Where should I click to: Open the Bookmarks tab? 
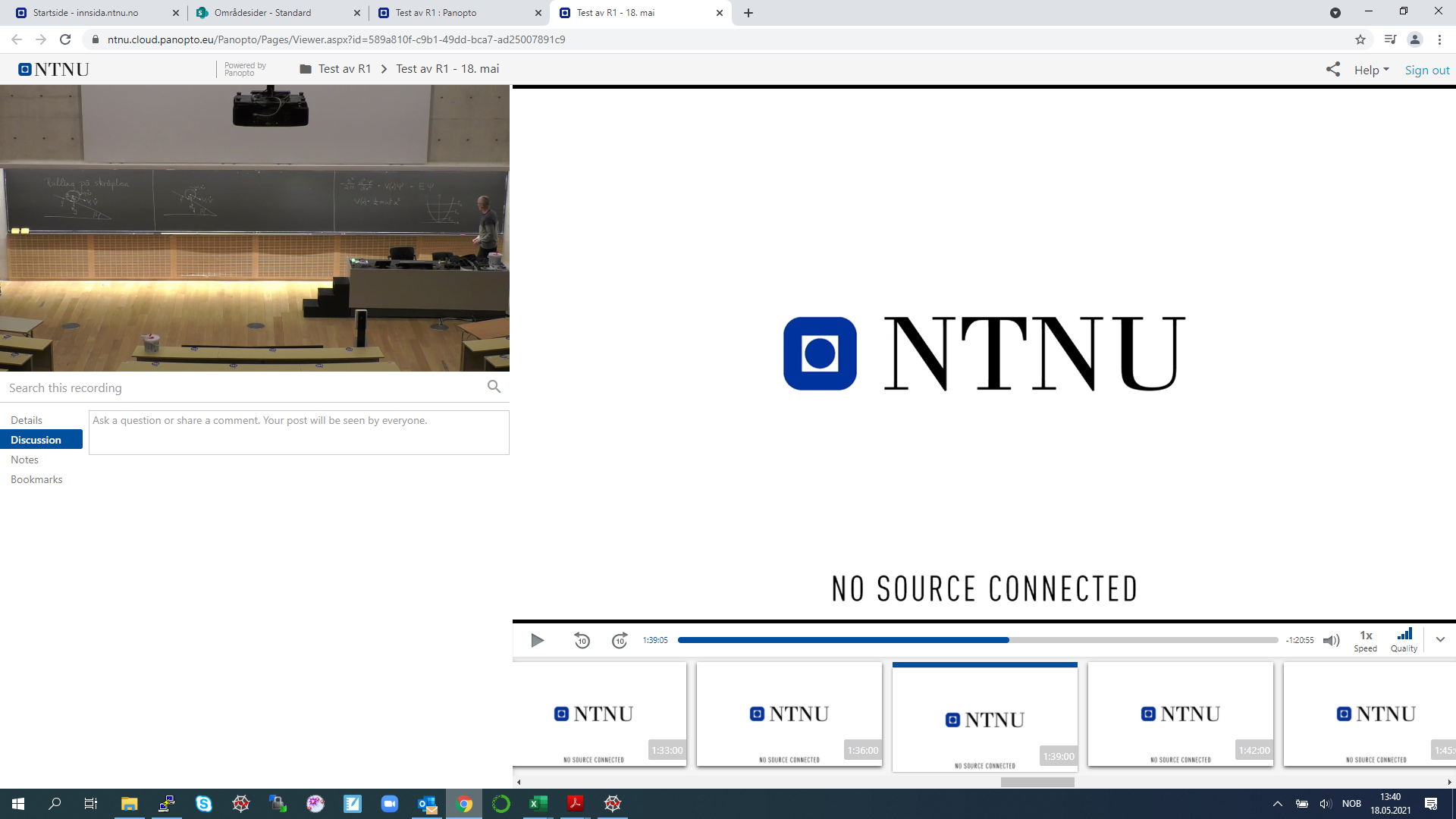tap(36, 479)
